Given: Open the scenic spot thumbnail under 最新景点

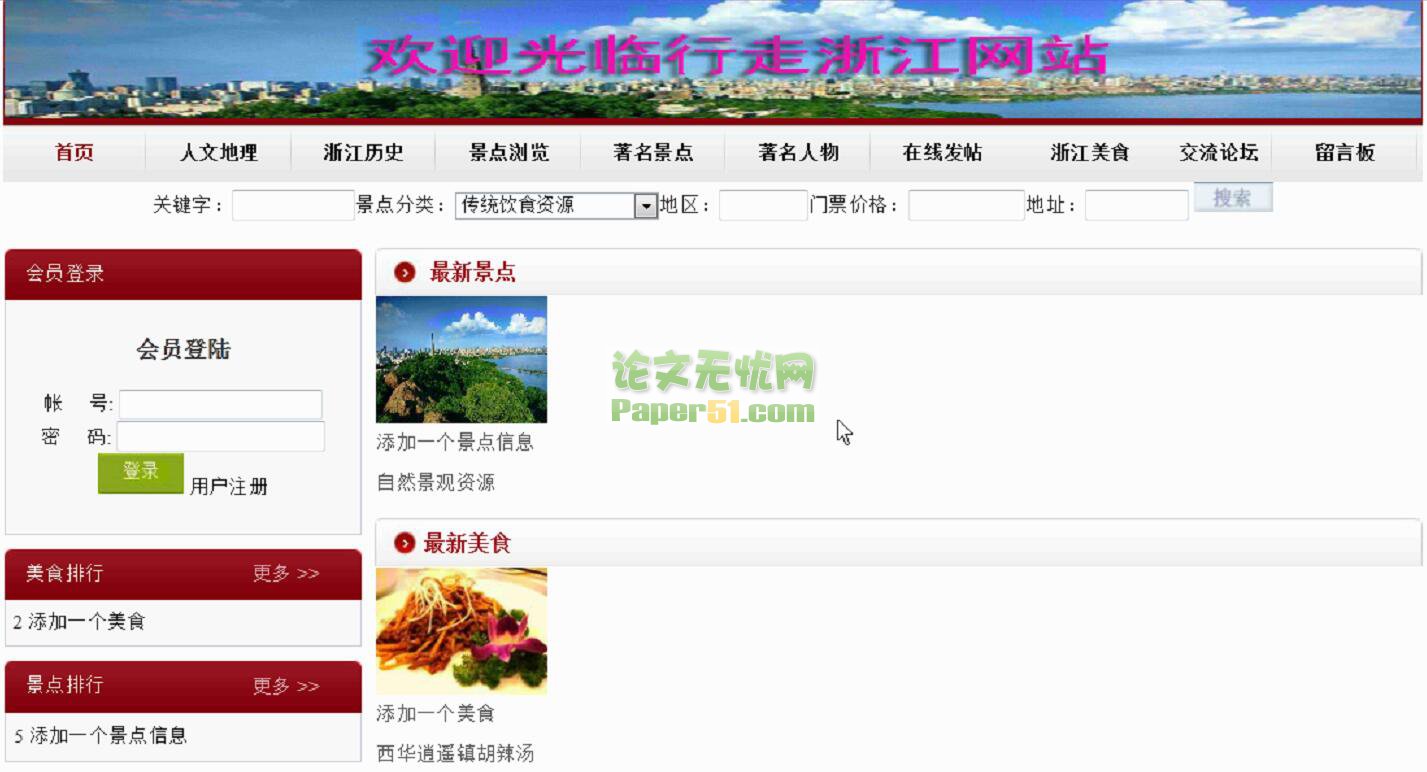Looking at the screenshot, I should [461, 359].
